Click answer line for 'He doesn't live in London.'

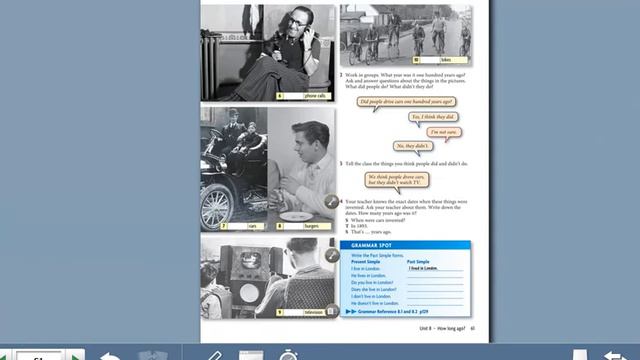(435, 303)
